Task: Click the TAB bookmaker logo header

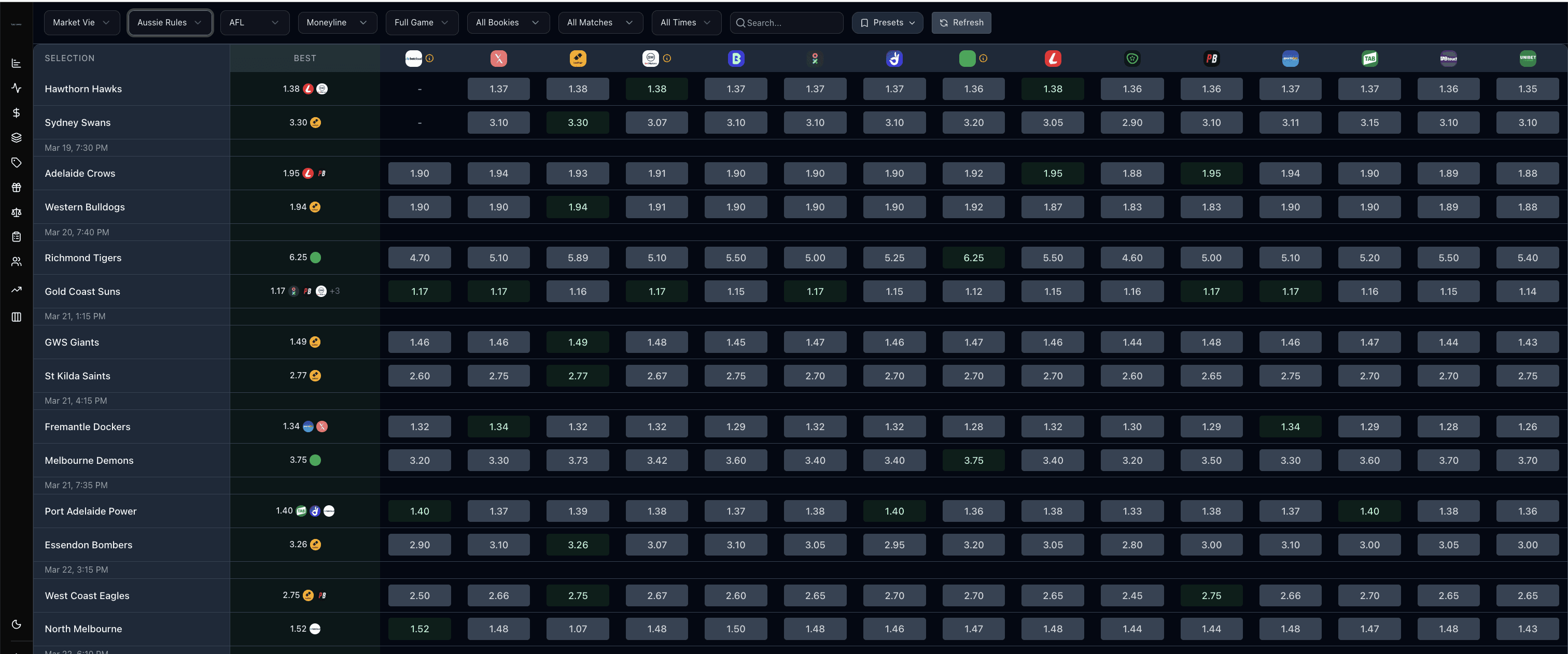Action: [1369, 59]
